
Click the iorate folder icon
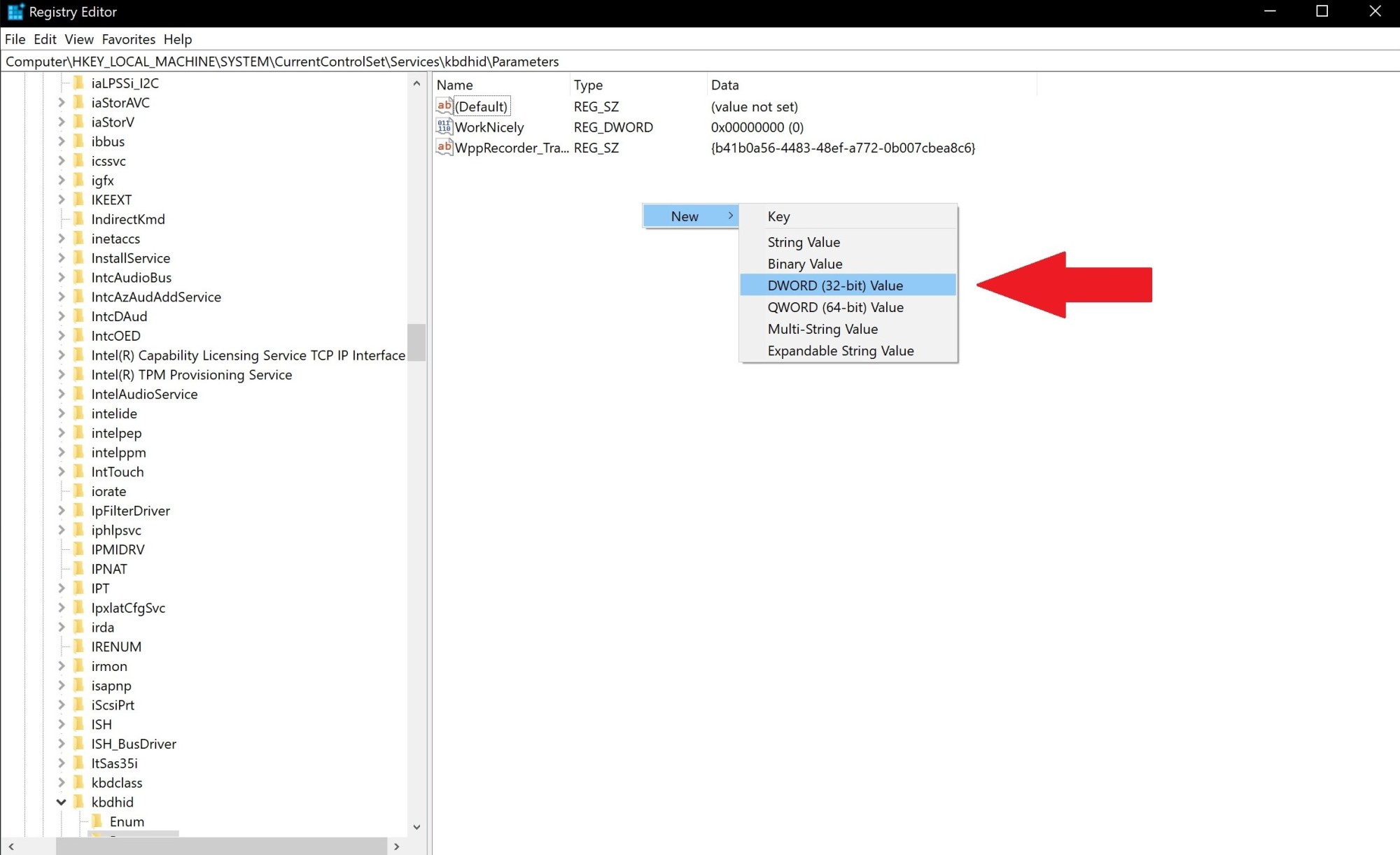tap(79, 491)
